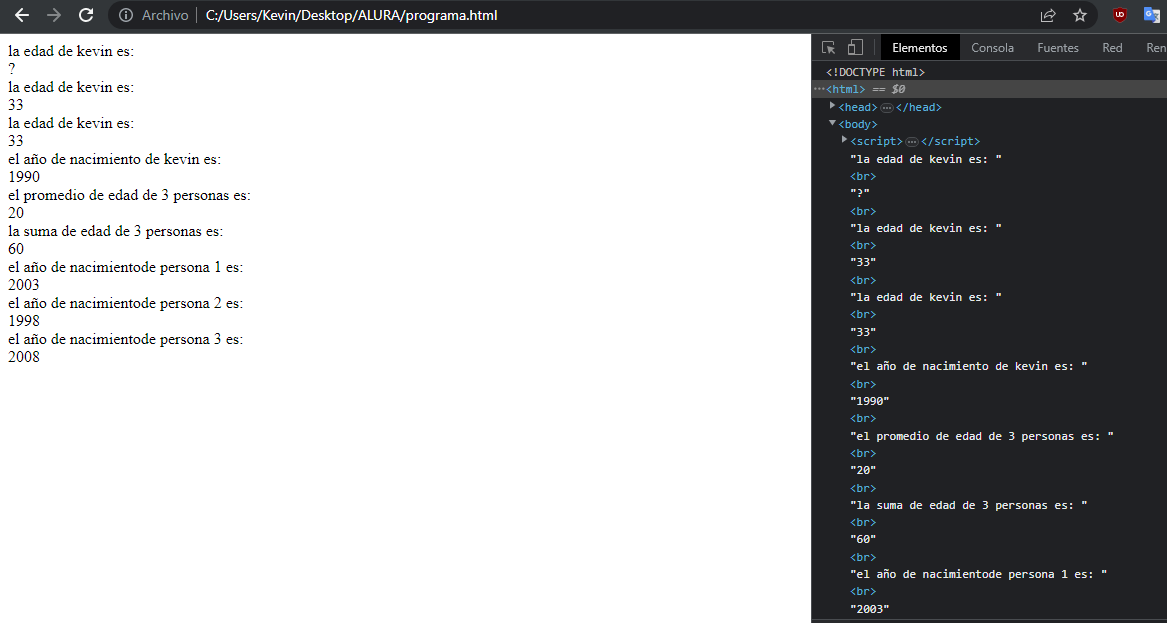Click page text "la suma de edad de 3 personas es:"
1167x623 pixels.
(x=116, y=231)
